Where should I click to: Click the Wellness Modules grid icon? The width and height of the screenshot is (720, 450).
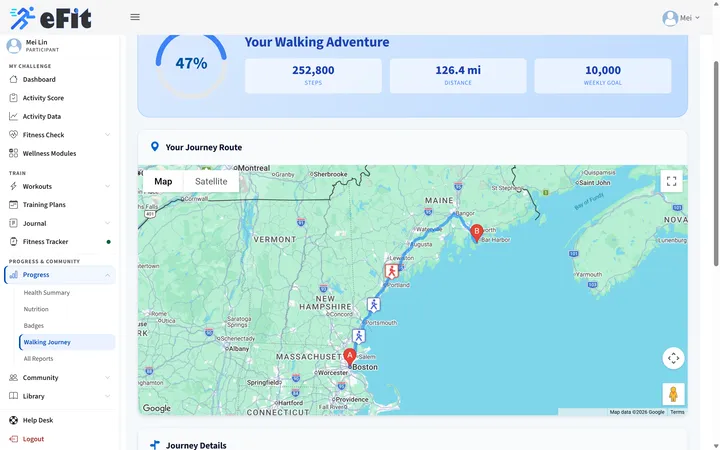point(13,153)
